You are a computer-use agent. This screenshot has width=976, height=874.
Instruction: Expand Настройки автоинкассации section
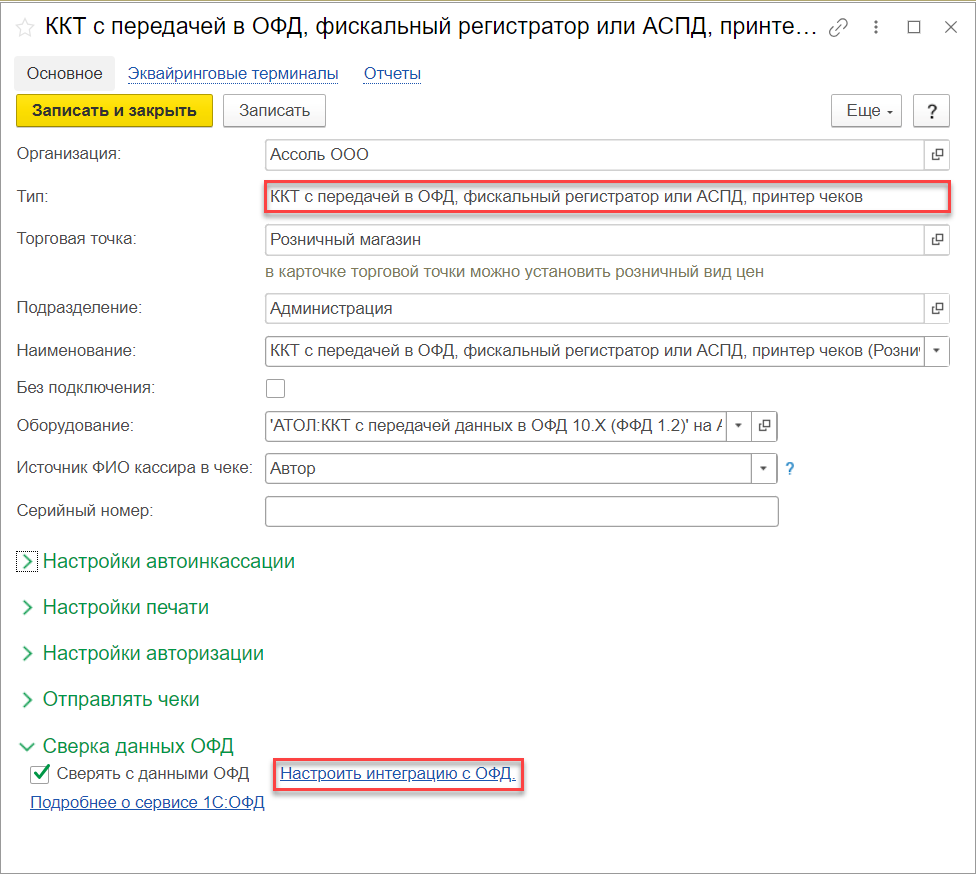pyautogui.click(x=27, y=561)
